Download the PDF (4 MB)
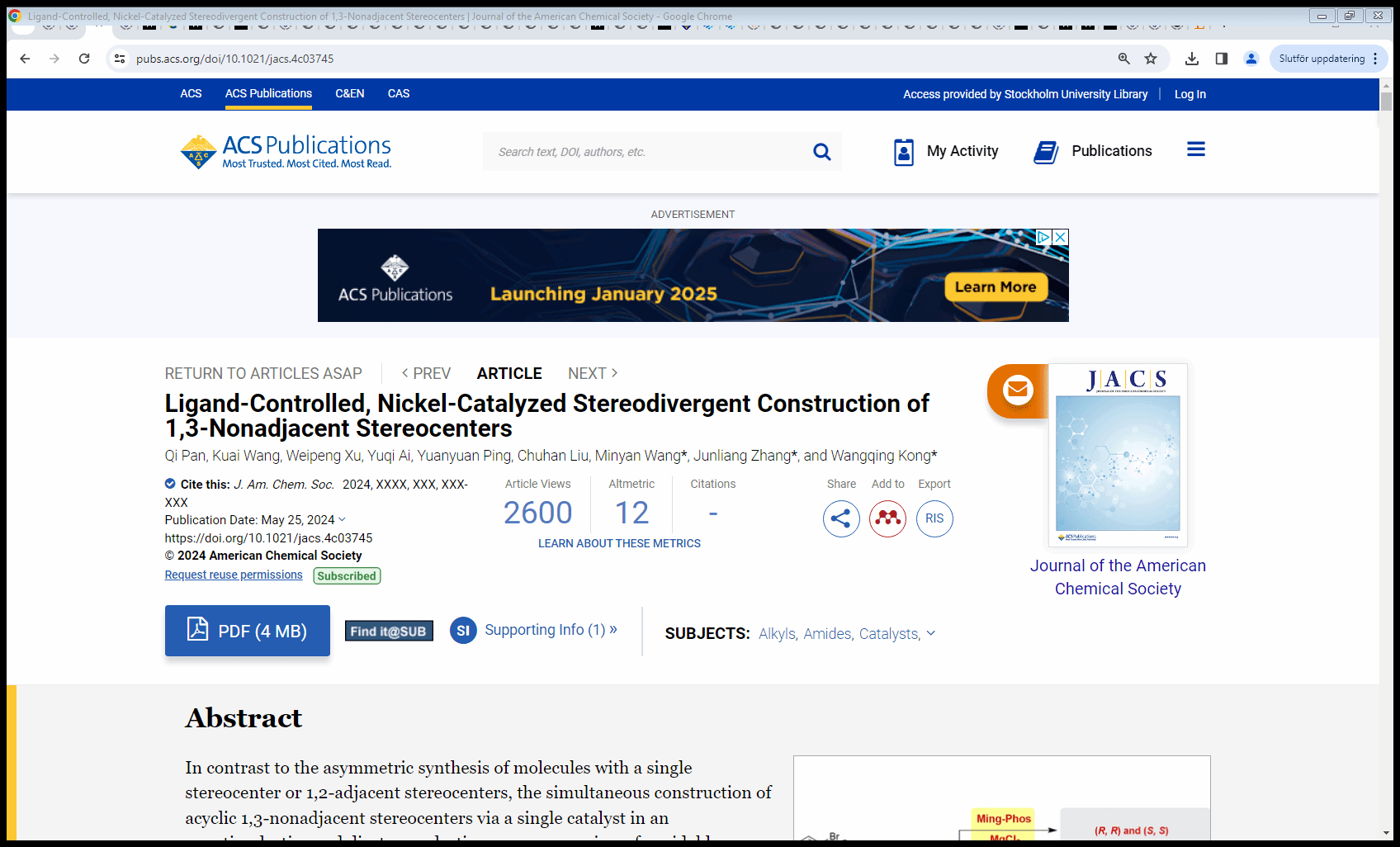The height and width of the screenshot is (847, 1400). pyautogui.click(x=248, y=631)
